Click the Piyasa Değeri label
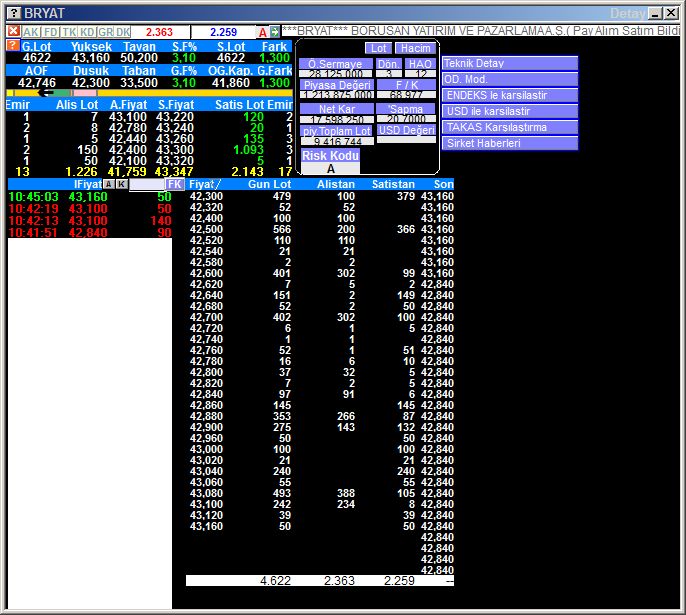This screenshot has width=686, height=615. point(337,85)
